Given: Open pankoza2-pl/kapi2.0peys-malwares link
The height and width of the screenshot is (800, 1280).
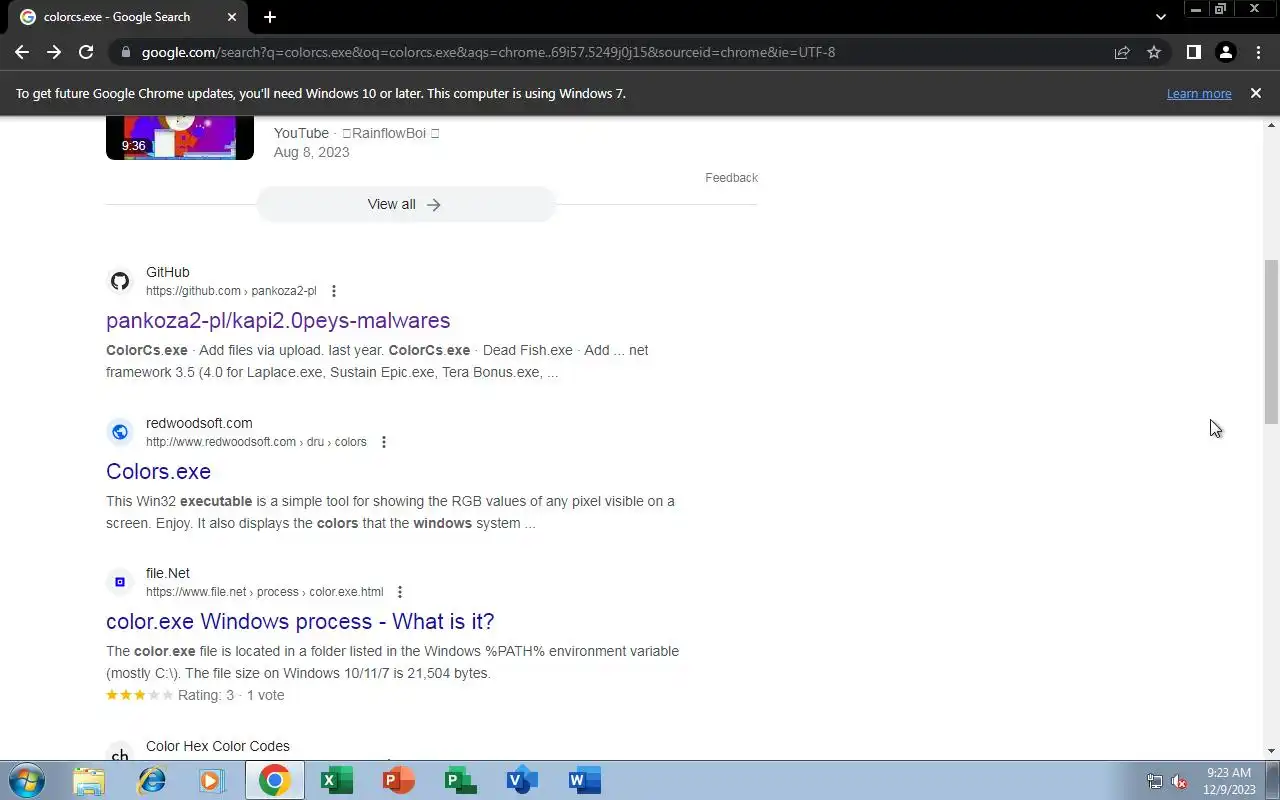Looking at the screenshot, I should pos(278,320).
